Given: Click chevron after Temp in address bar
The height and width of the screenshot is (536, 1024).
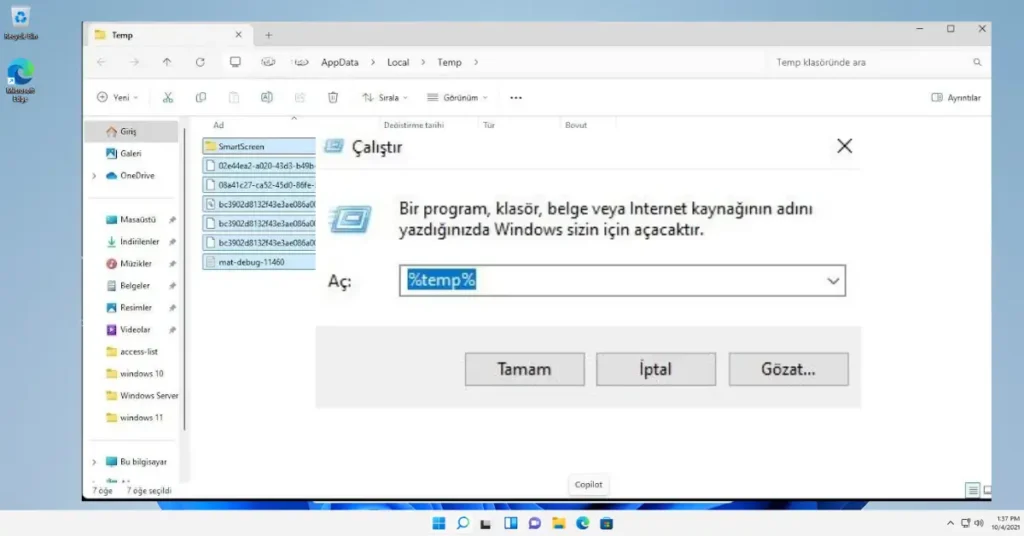Looking at the screenshot, I should click(x=476, y=62).
